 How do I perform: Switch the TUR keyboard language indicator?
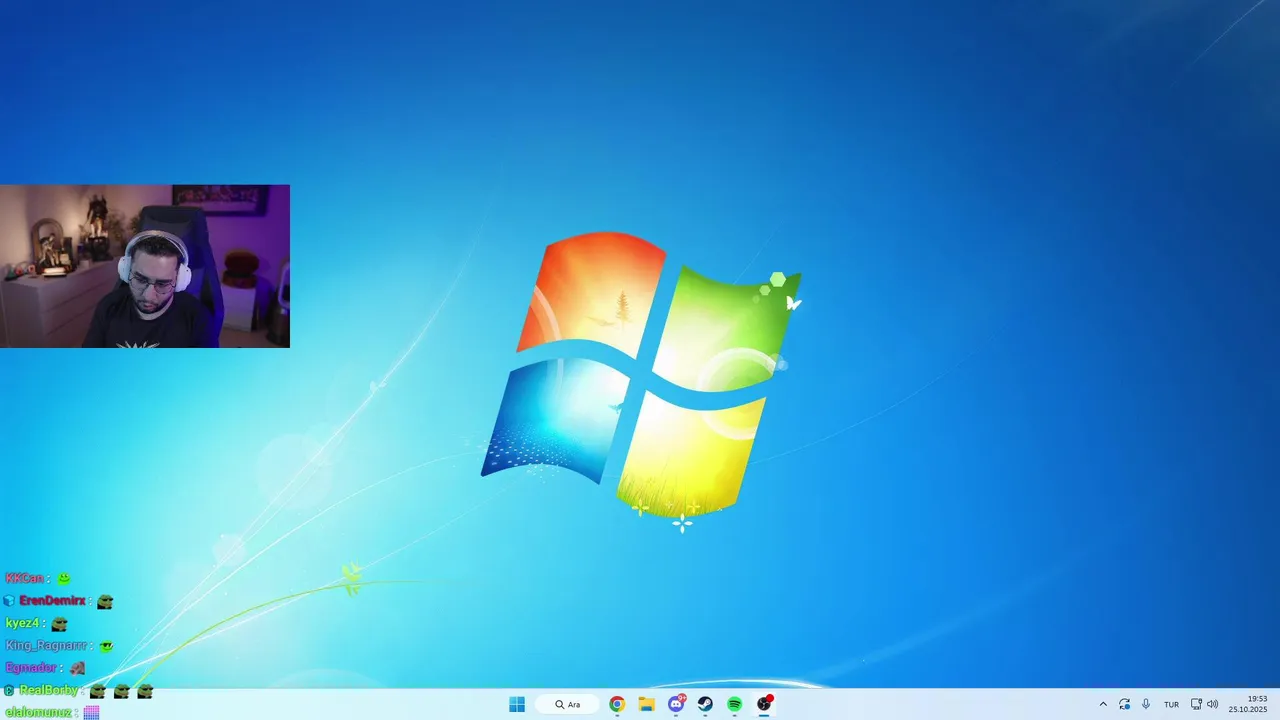click(1171, 704)
